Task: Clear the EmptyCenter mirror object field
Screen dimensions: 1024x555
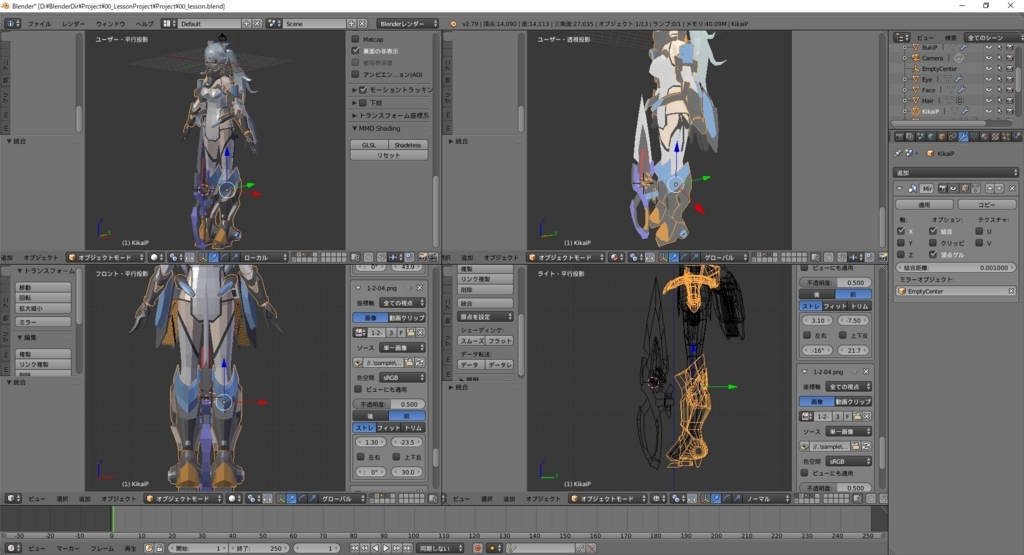Action: (x=1011, y=291)
